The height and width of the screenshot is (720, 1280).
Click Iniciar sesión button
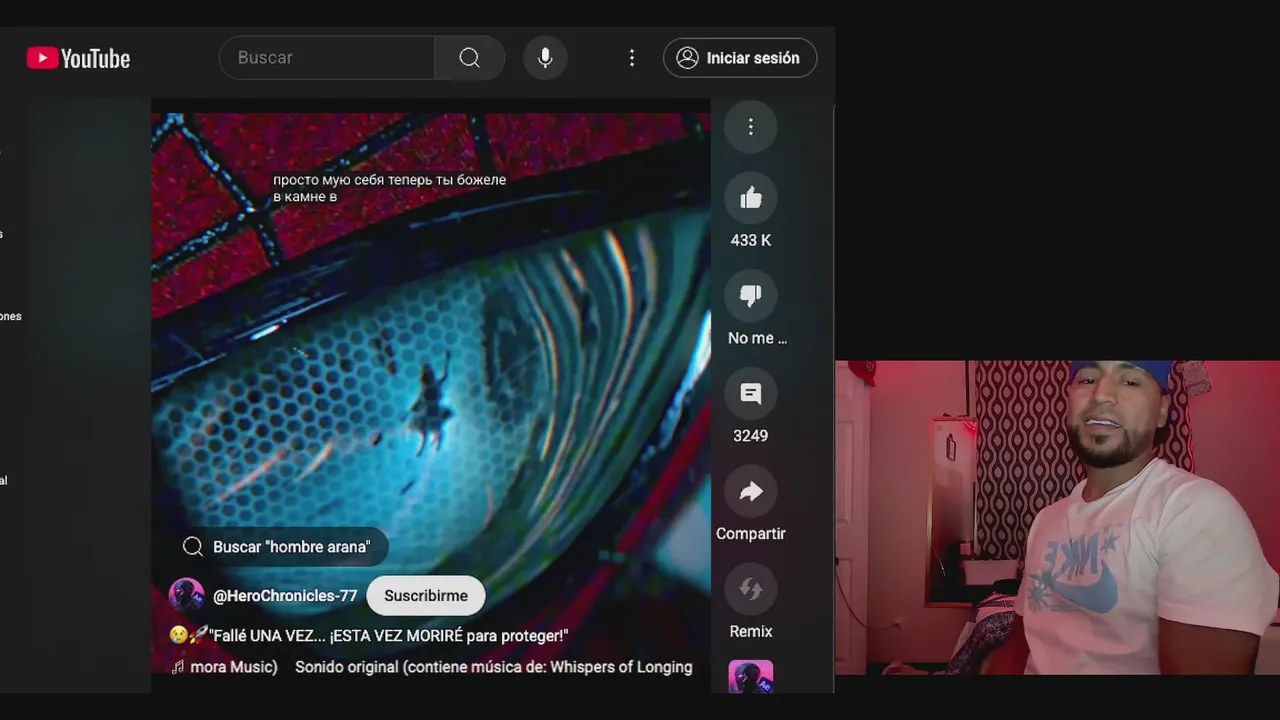point(740,58)
